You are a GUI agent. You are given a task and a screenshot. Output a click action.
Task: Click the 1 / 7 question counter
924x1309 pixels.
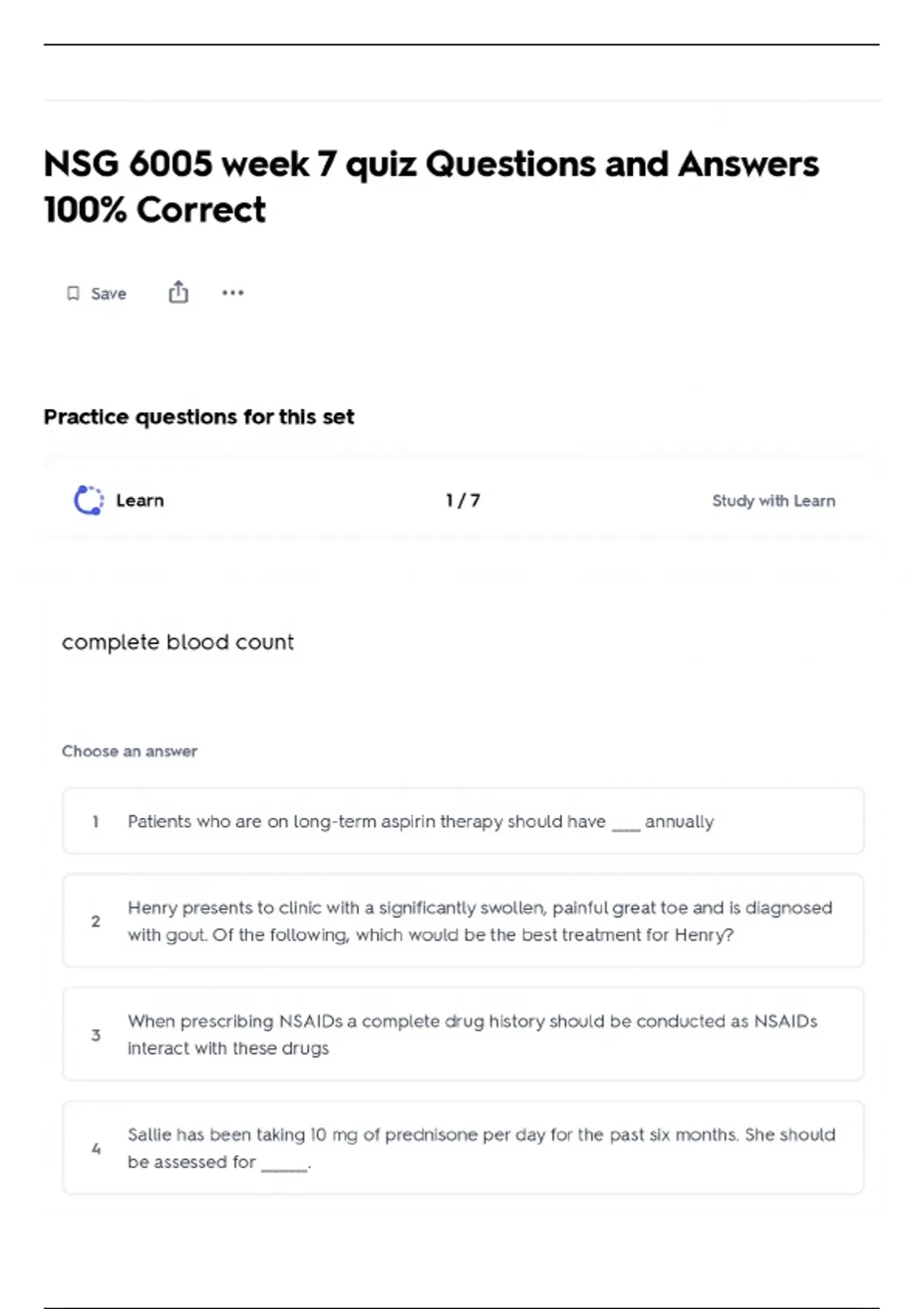tap(462, 500)
